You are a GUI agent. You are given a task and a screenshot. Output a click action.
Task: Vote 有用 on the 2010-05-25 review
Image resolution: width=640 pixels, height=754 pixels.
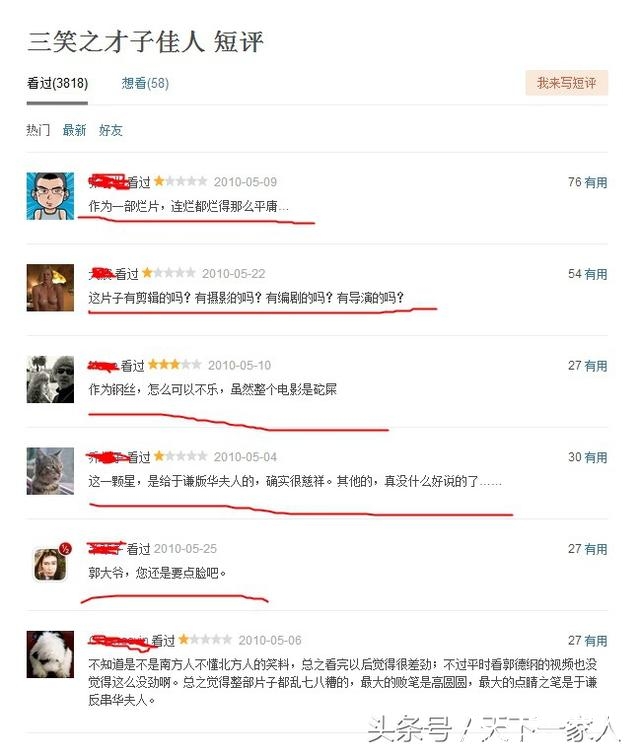[596, 549]
